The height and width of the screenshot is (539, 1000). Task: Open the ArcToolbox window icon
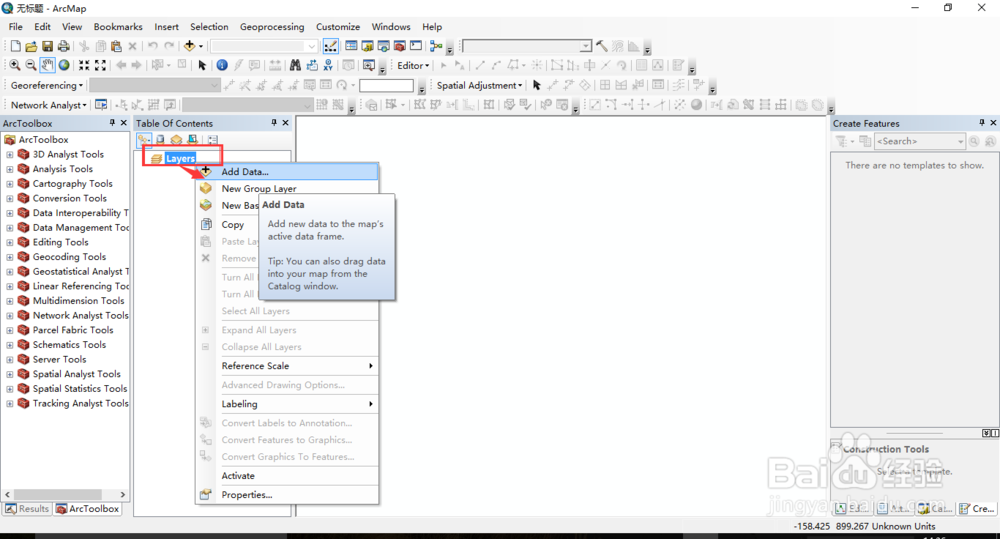[x=399, y=46]
